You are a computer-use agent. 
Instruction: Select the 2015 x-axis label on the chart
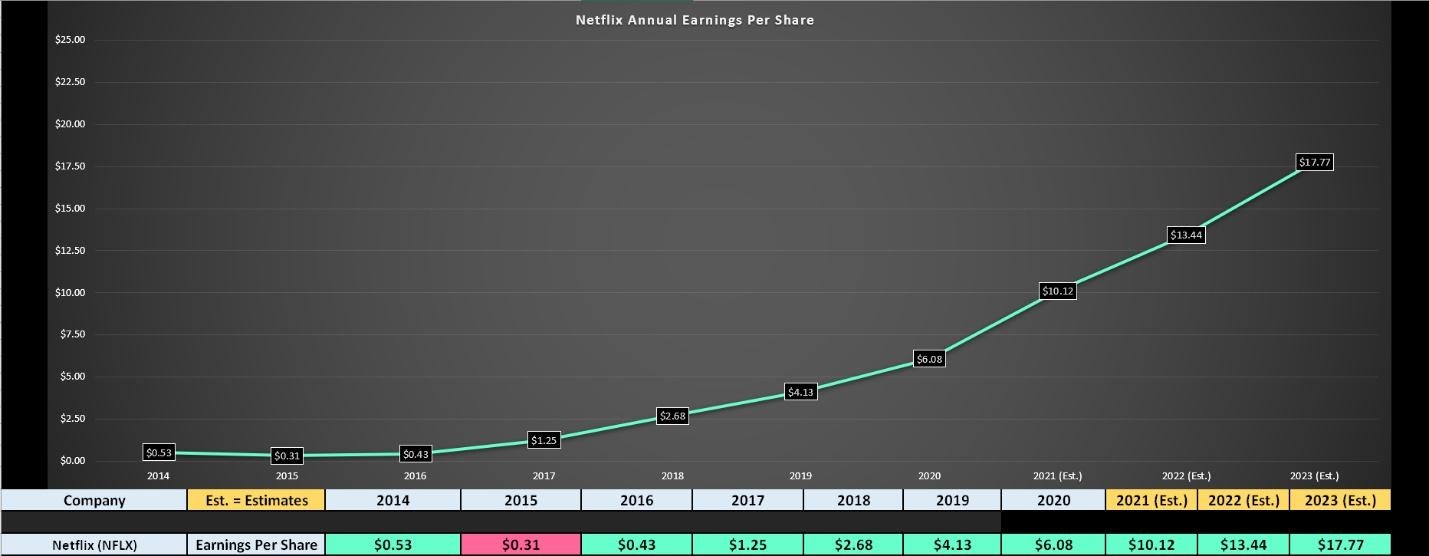pos(287,476)
